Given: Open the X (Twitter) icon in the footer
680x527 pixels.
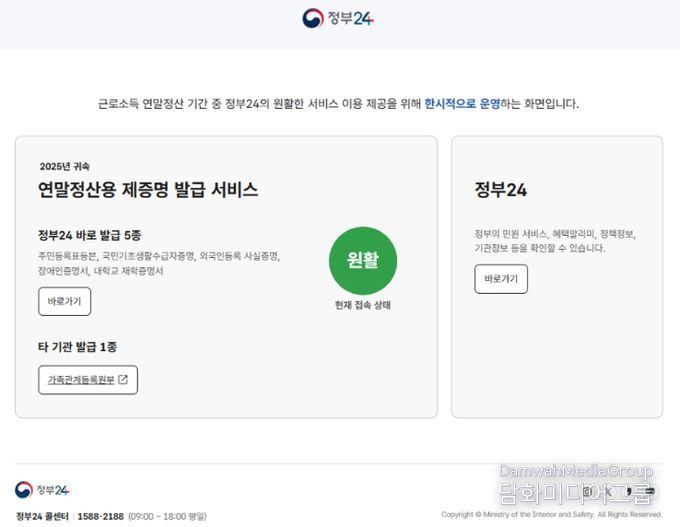Looking at the screenshot, I should click(x=609, y=491).
